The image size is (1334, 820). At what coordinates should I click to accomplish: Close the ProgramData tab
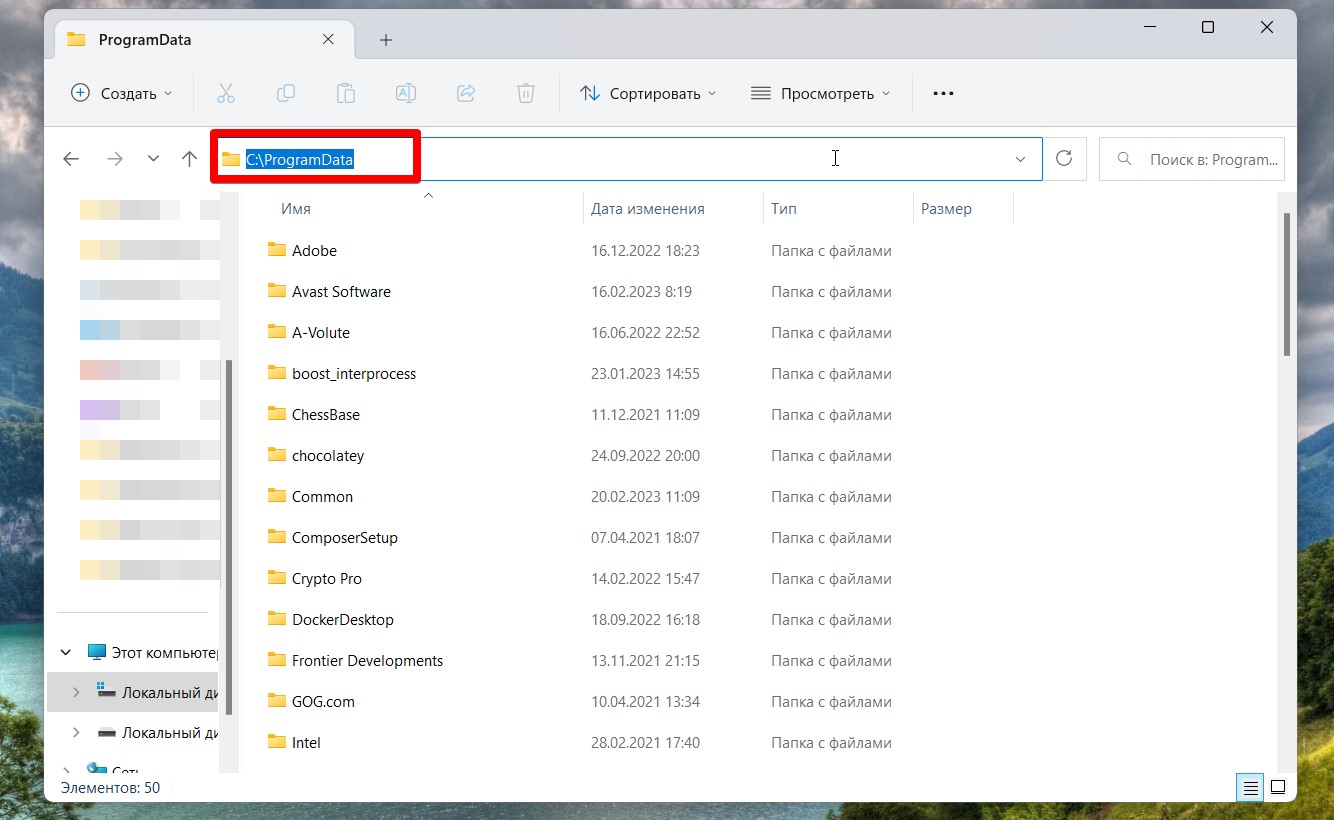(329, 40)
